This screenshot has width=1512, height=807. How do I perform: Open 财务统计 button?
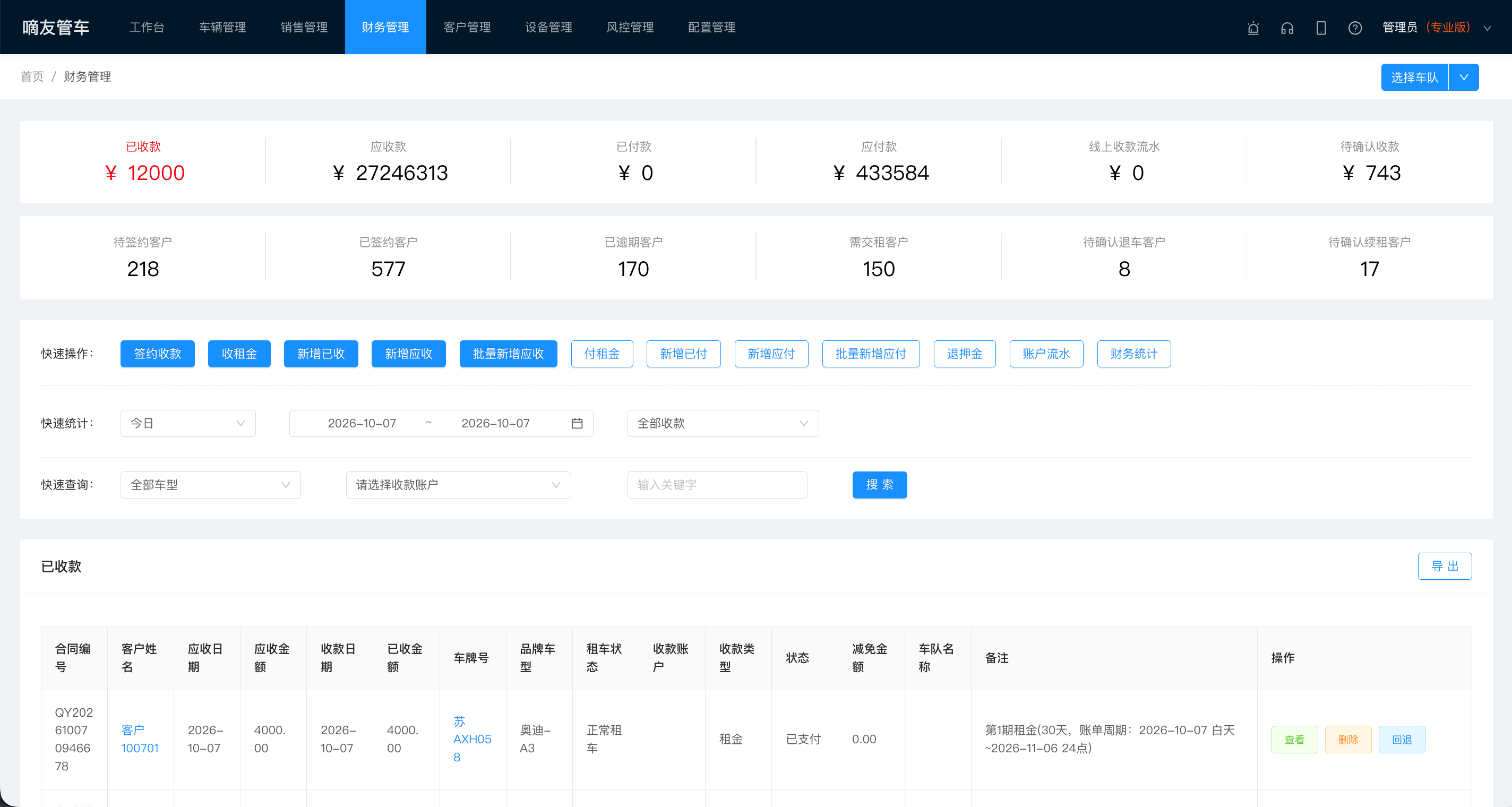tap(1134, 354)
